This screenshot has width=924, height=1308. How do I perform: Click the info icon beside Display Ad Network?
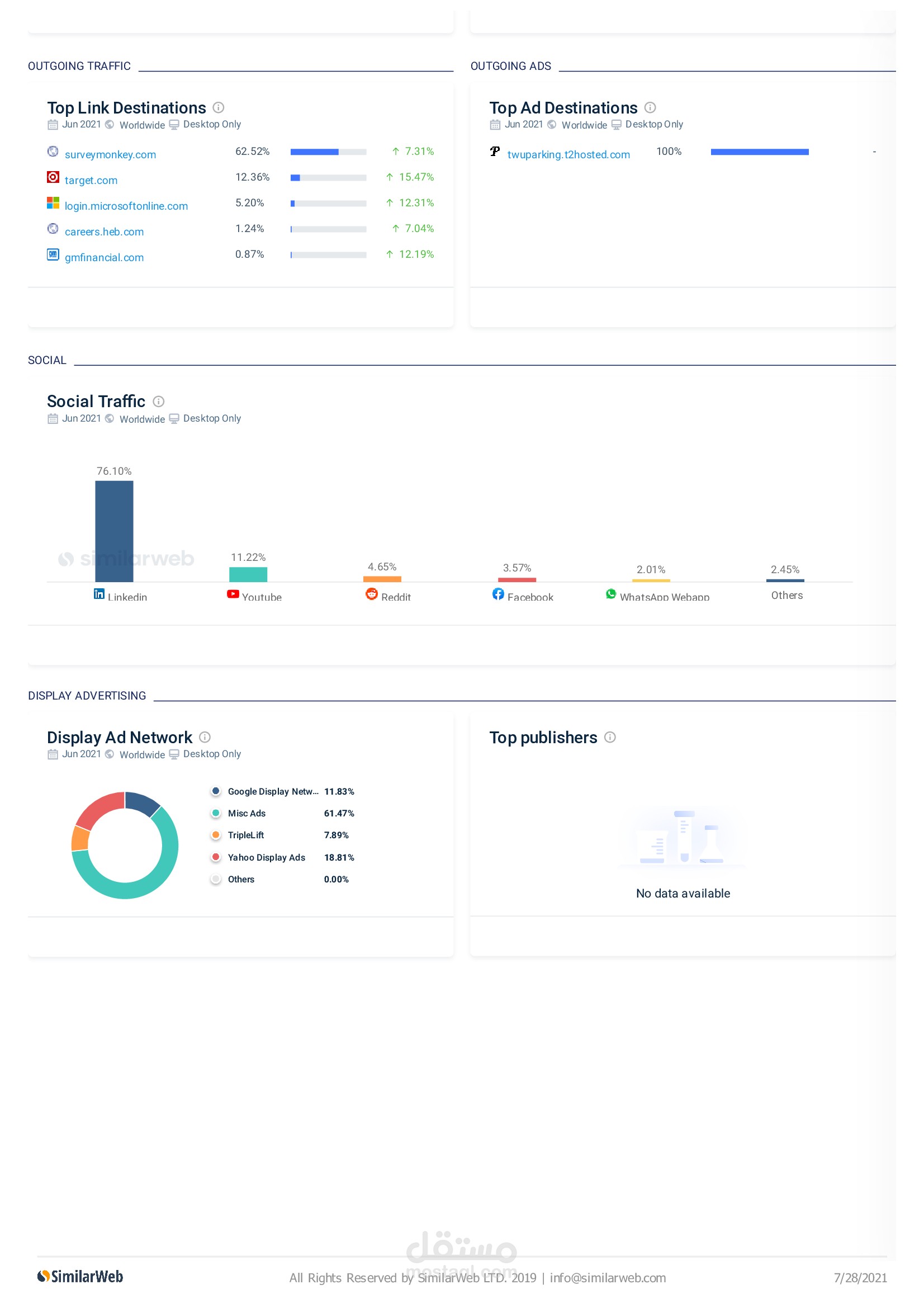coord(205,736)
